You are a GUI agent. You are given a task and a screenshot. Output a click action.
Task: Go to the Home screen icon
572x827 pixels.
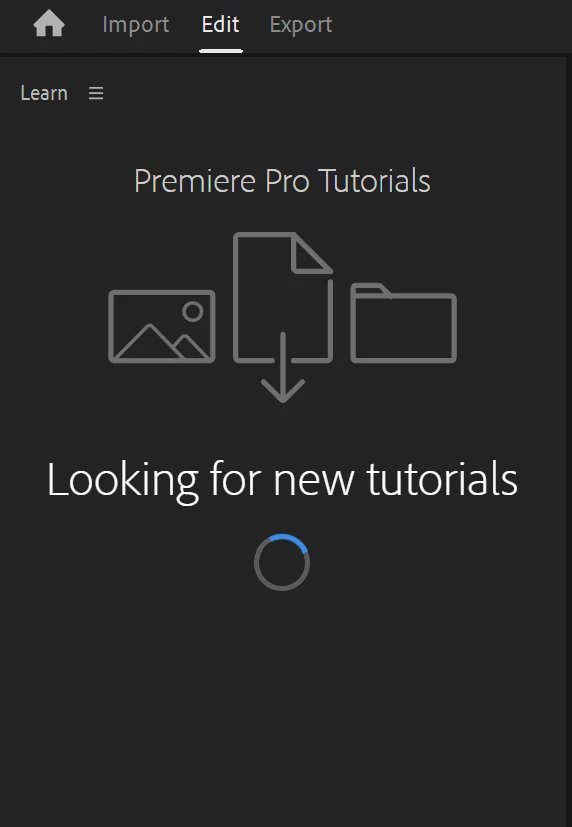(x=49, y=24)
